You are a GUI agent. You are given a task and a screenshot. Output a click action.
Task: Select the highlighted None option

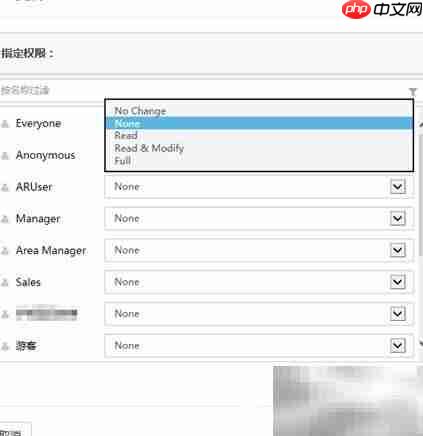(x=259, y=123)
